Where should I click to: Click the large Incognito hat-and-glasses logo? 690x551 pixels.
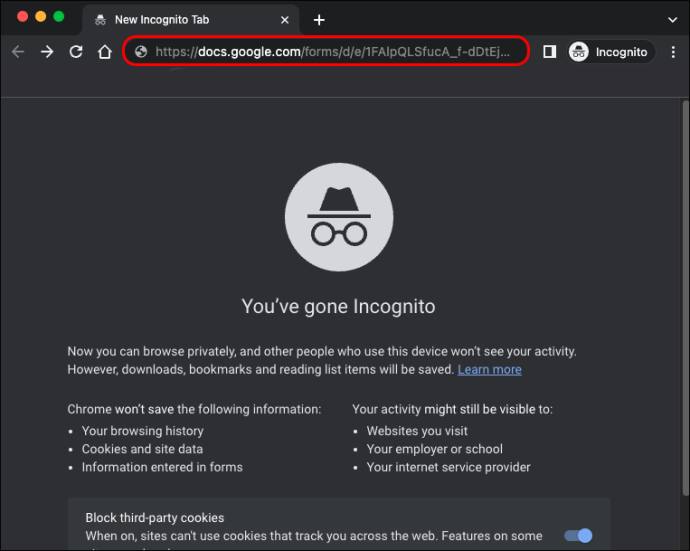tap(338, 217)
